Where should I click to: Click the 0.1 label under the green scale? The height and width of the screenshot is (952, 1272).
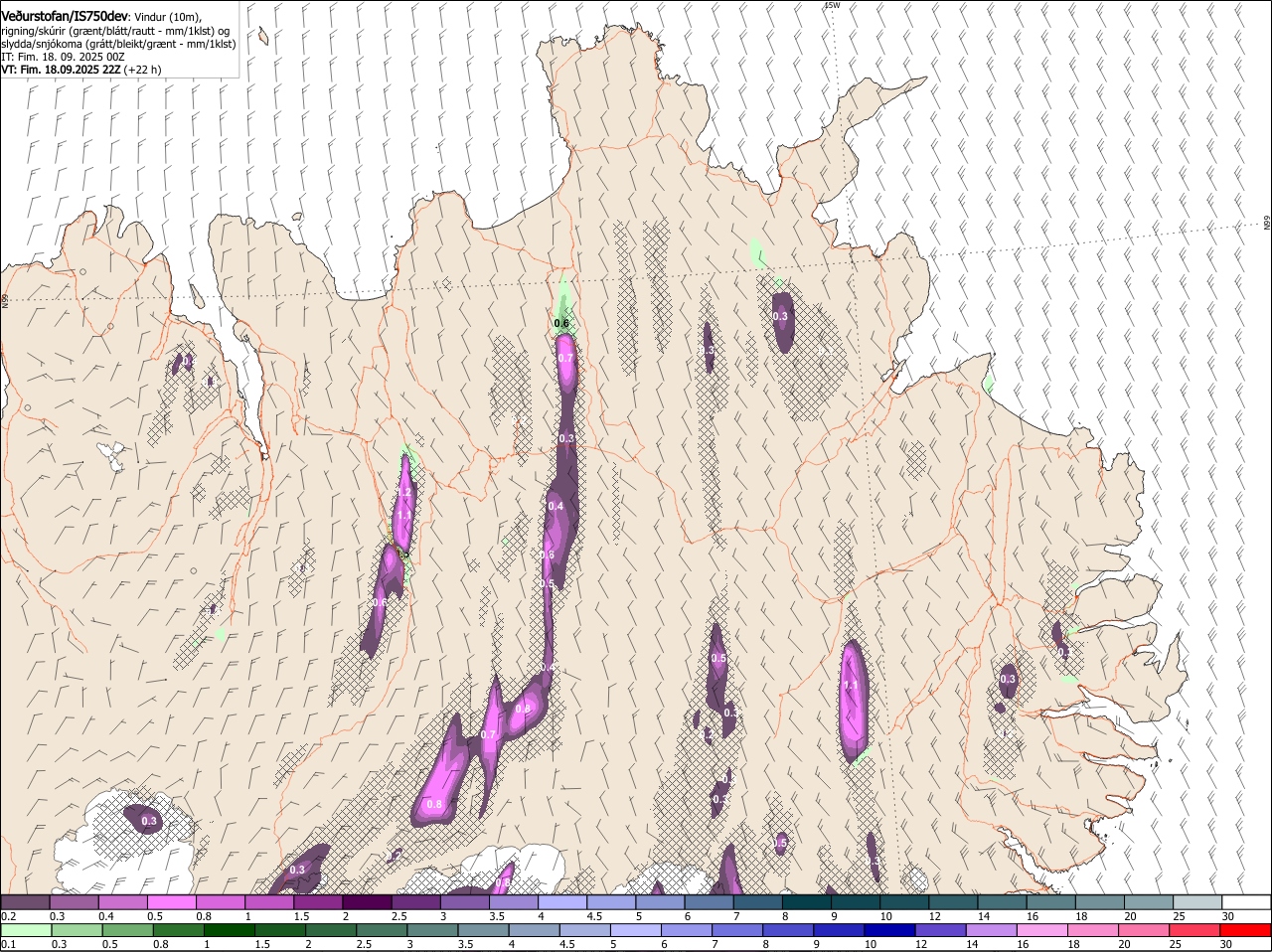8,944
